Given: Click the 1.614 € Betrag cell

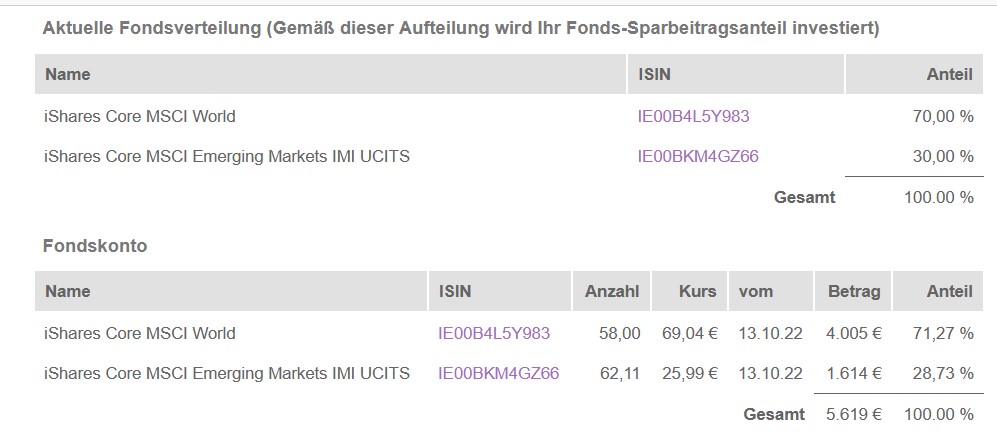Looking at the screenshot, I should pyautogui.click(x=854, y=373).
